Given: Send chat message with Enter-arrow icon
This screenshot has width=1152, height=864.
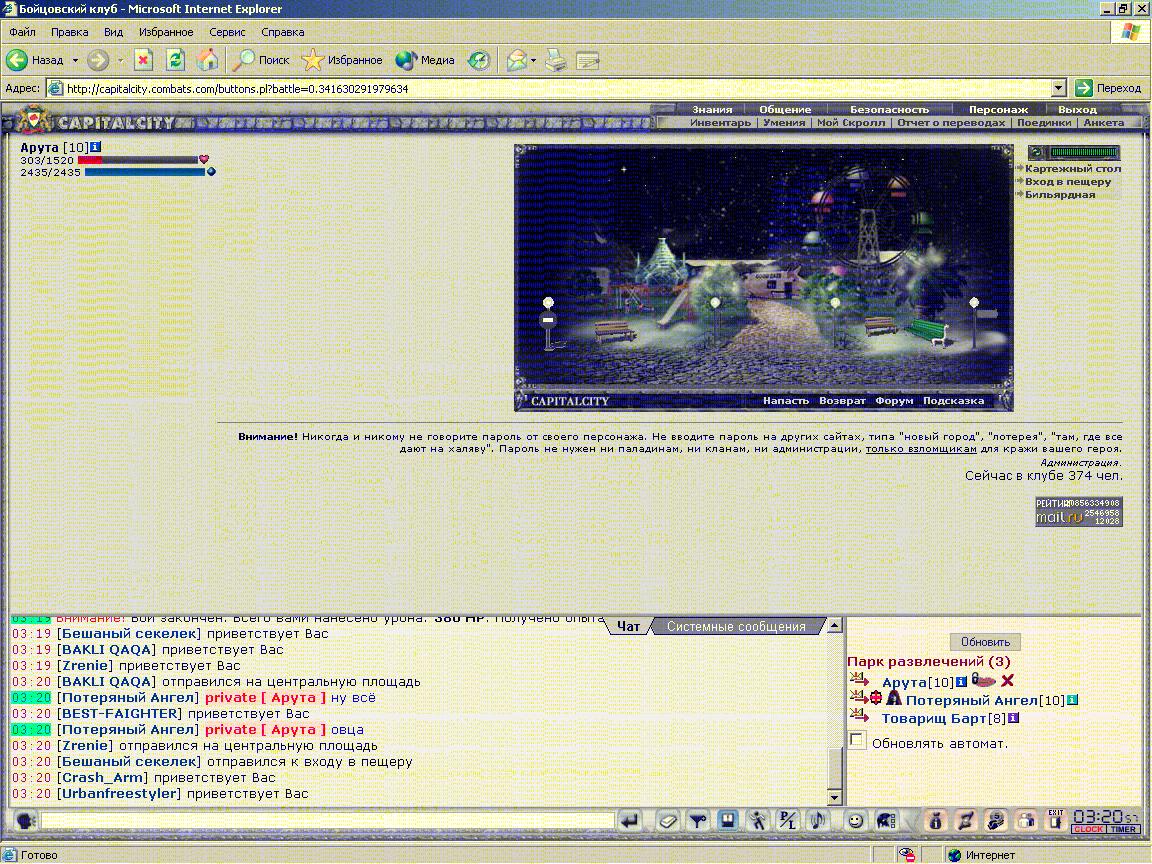Looking at the screenshot, I should coord(629,821).
